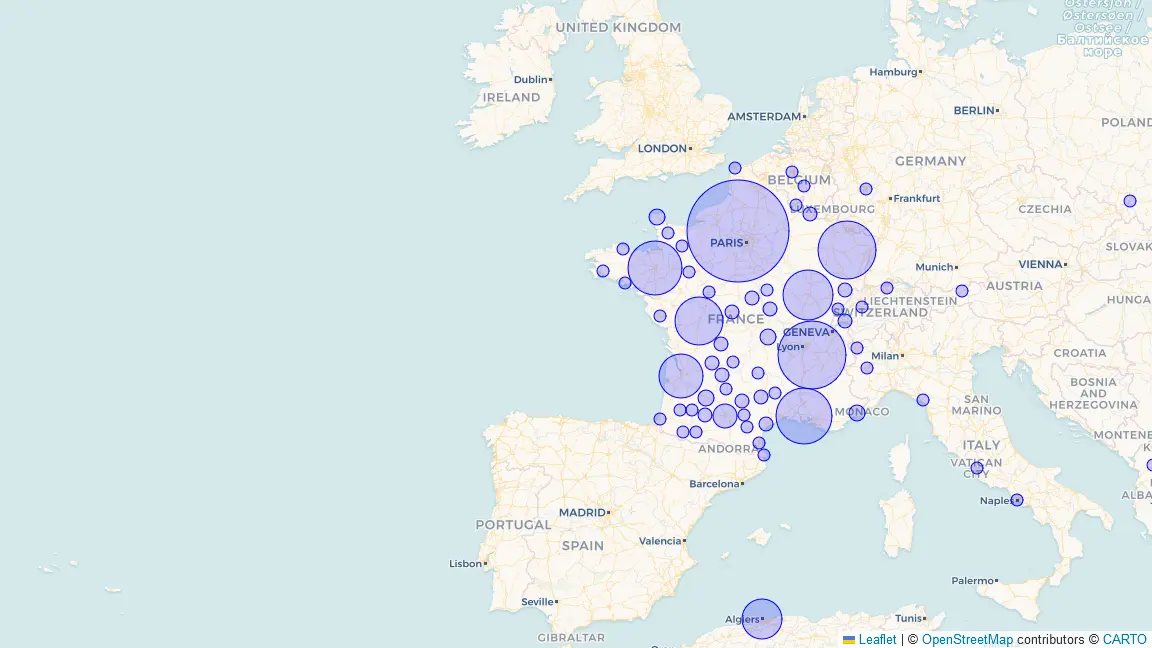The height and width of the screenshot is (648, 1152).
Task: Click the circle between Monaco and San Marino
Action: click(923, 400)
